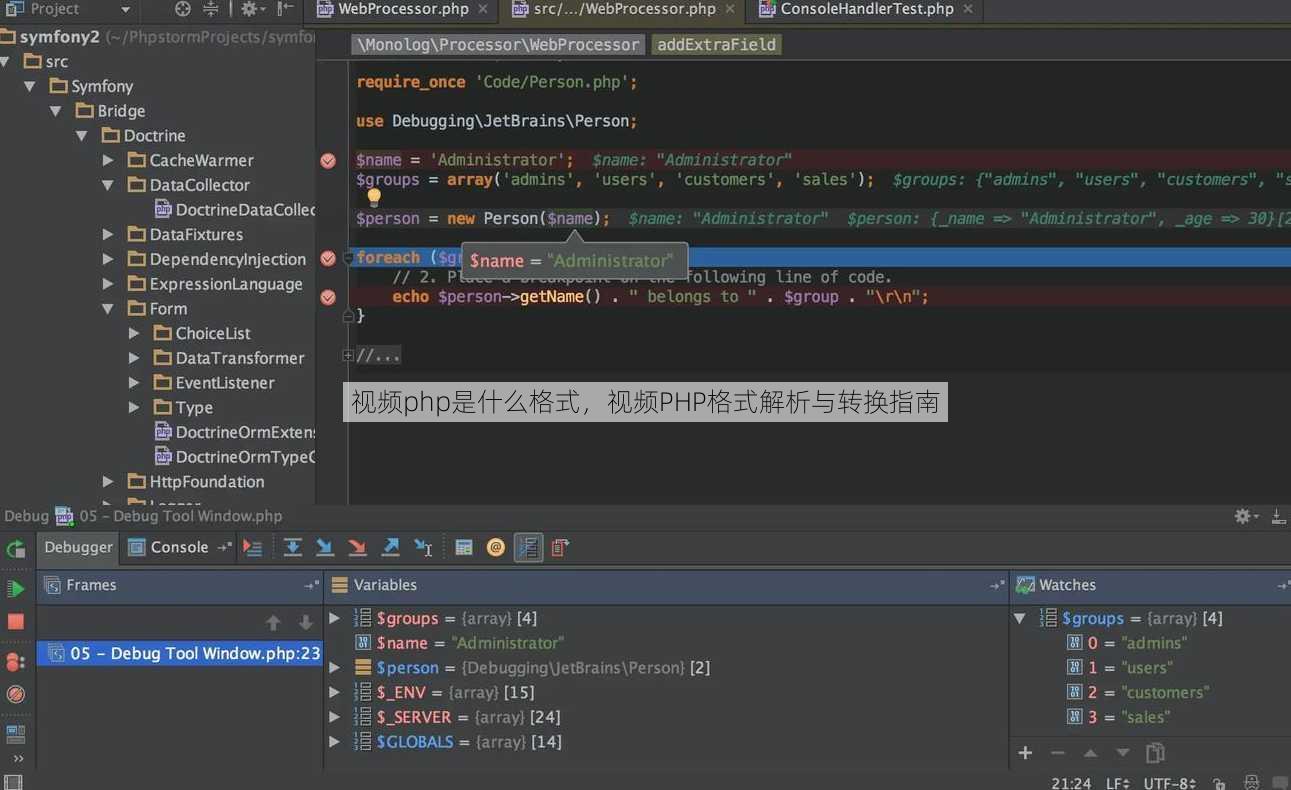Toggle breakpoint on the echo $person line
1291x790 pixels.
(328, 297)
